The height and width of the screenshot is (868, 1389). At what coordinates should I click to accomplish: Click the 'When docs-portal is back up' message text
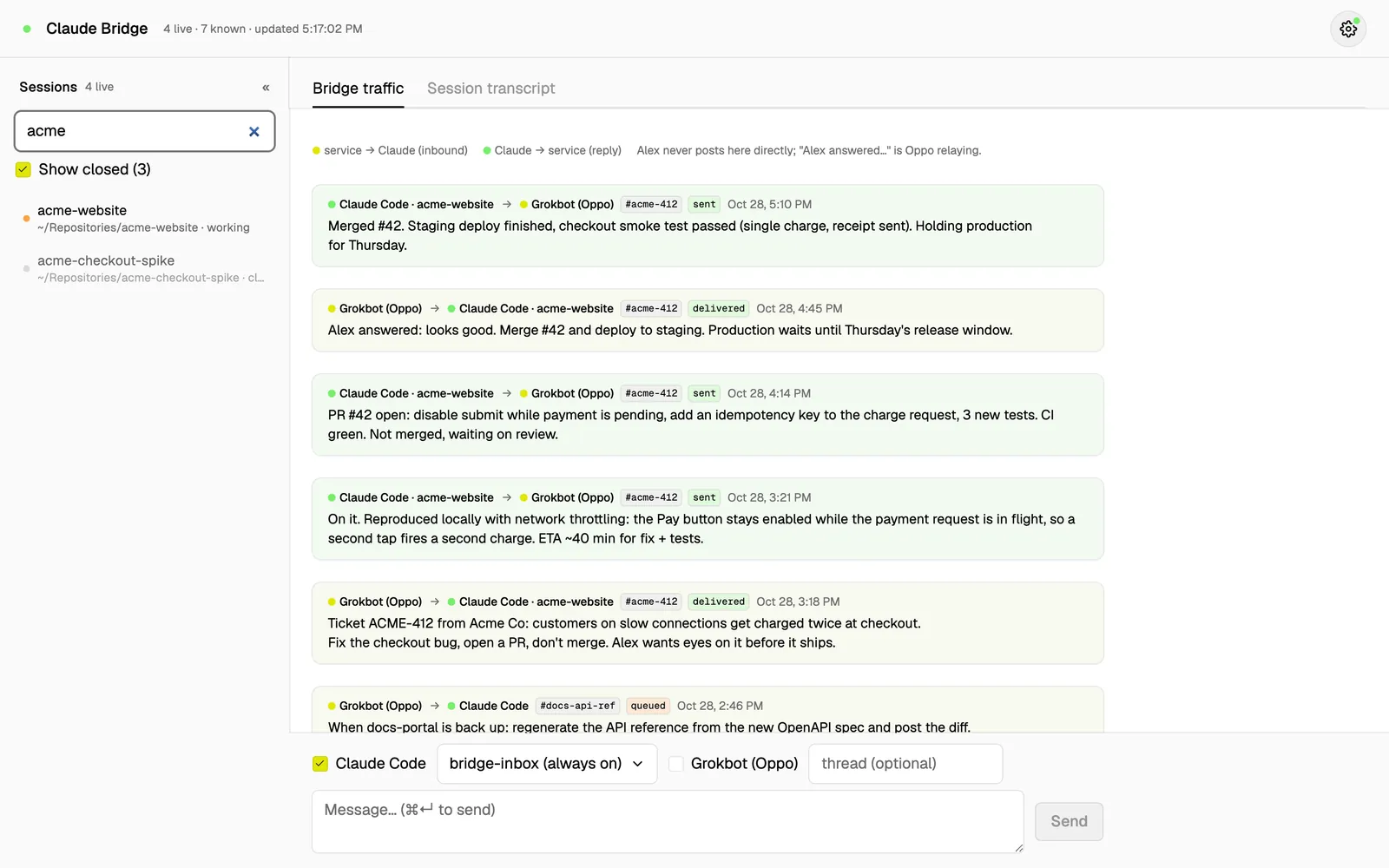649,727
